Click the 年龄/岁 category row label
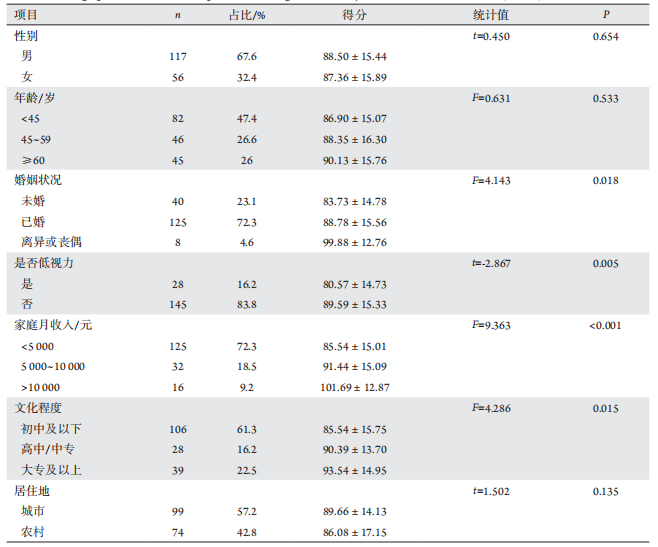 [x=34, y=99]
